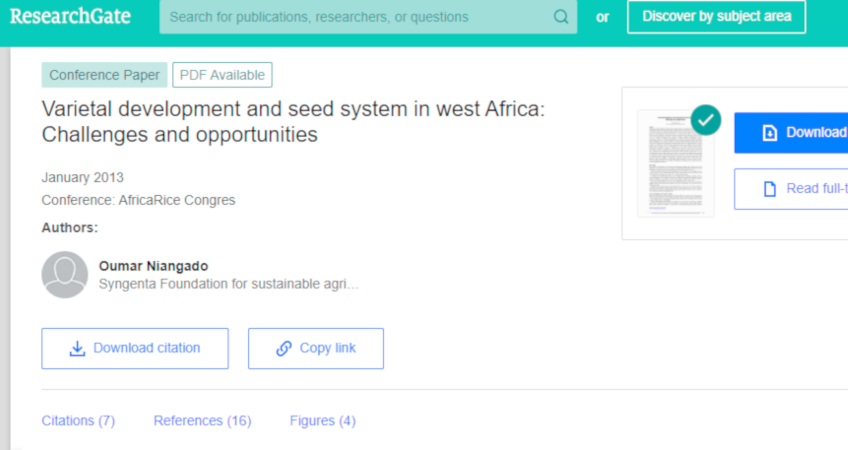
Task: Open author Oumar Niangado's profile link
Action: click(154, 266)
